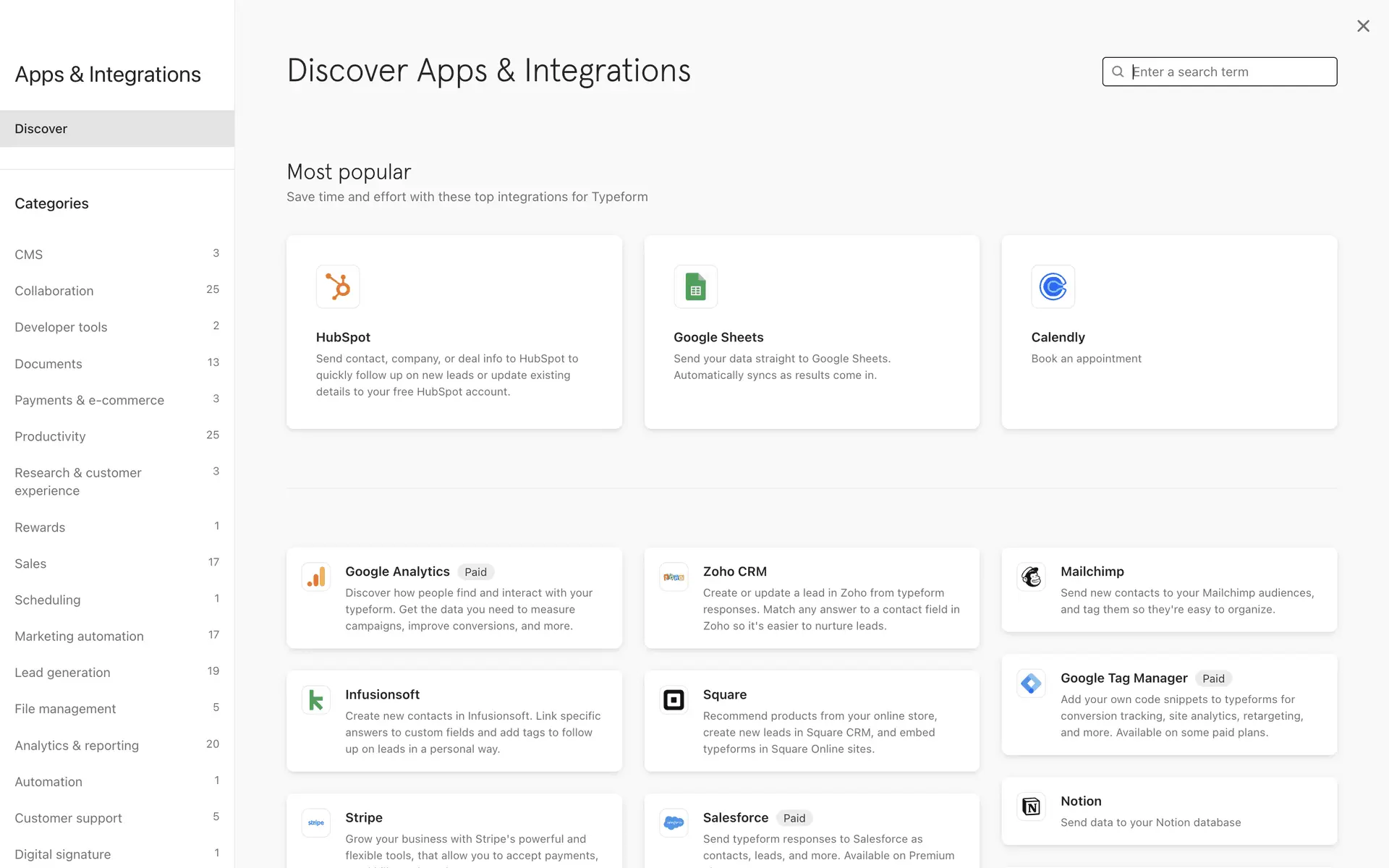
Task: Click the Salesforce cloud icon
Action: 674,823
